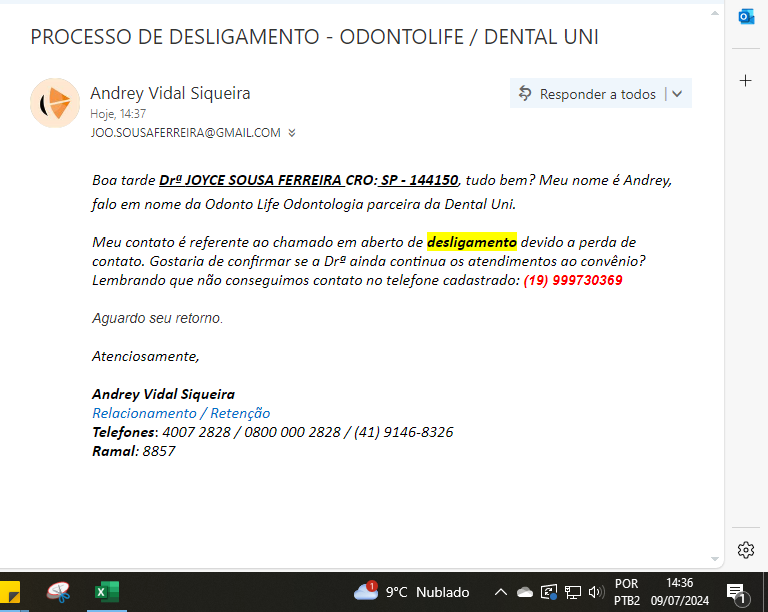Expand recipient details double chevron
This screenshot has width=768, height=612.
pos(292,133)
